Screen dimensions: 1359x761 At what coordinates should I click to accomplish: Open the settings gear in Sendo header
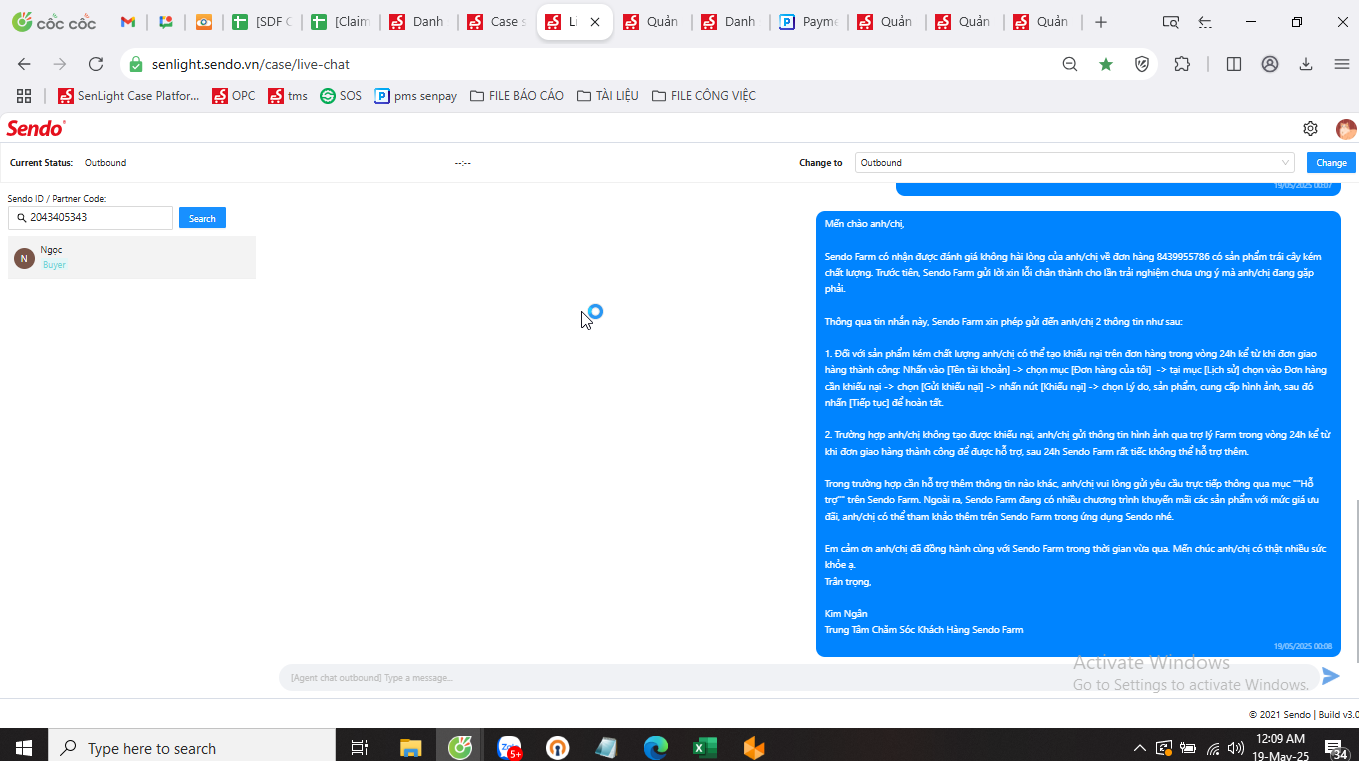coord(1310,128)
